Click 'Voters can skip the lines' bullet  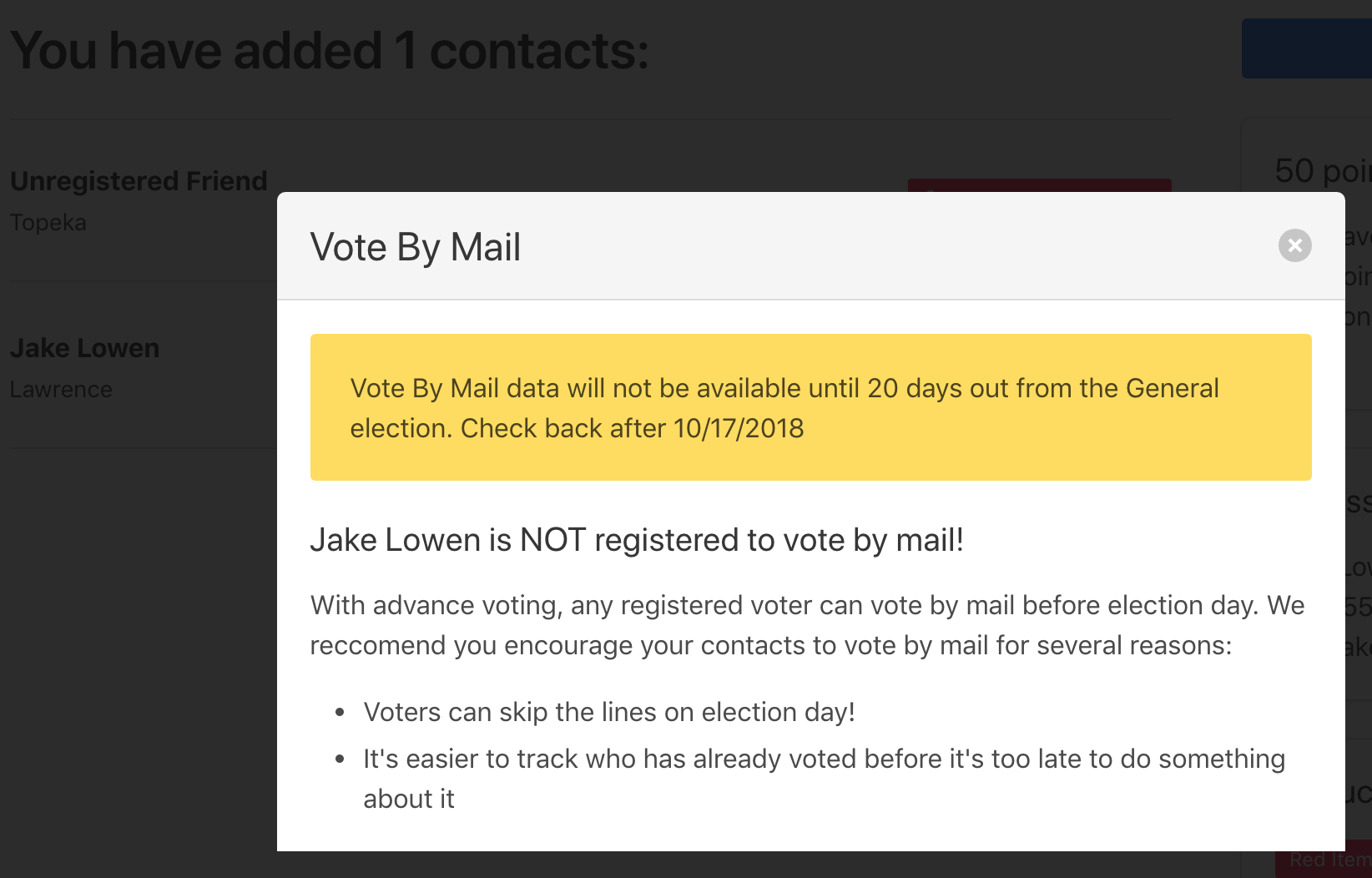[x=609, y=712]
